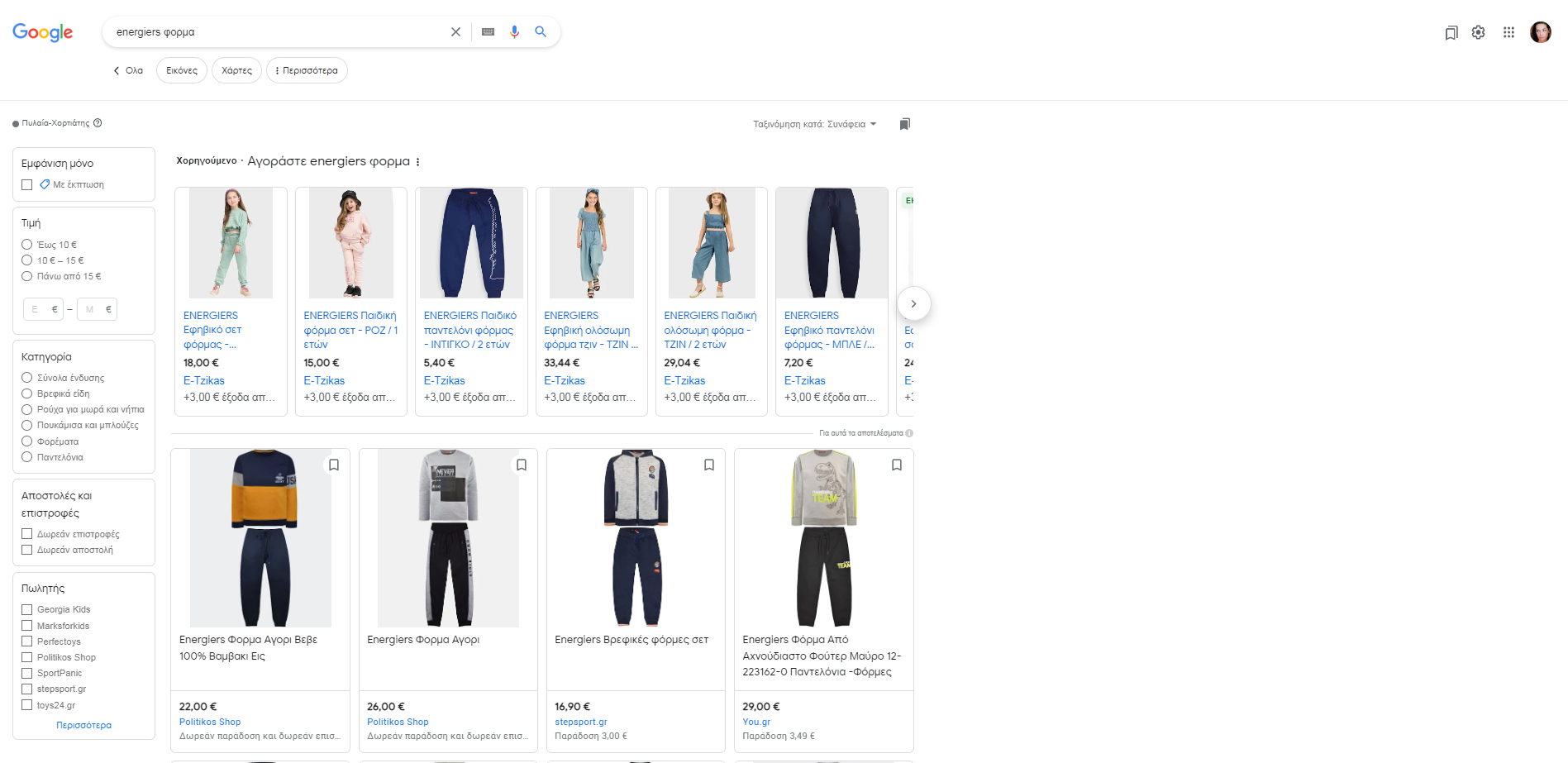Click the Google logo
1568x763 pixels.
point(43,32)
